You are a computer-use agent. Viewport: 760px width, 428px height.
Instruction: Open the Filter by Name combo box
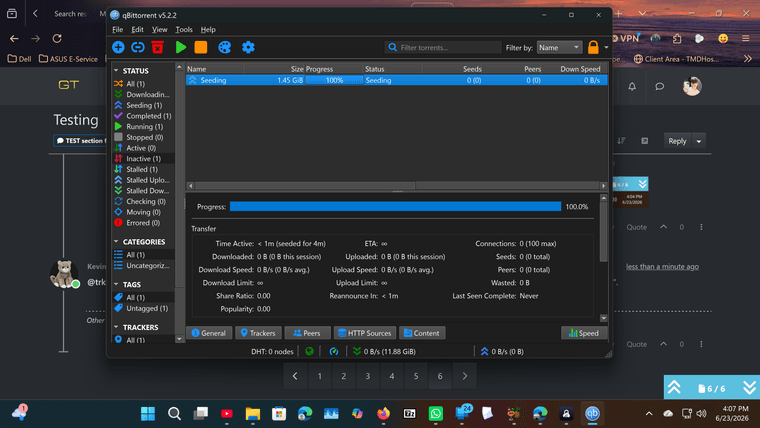[559, 48]
